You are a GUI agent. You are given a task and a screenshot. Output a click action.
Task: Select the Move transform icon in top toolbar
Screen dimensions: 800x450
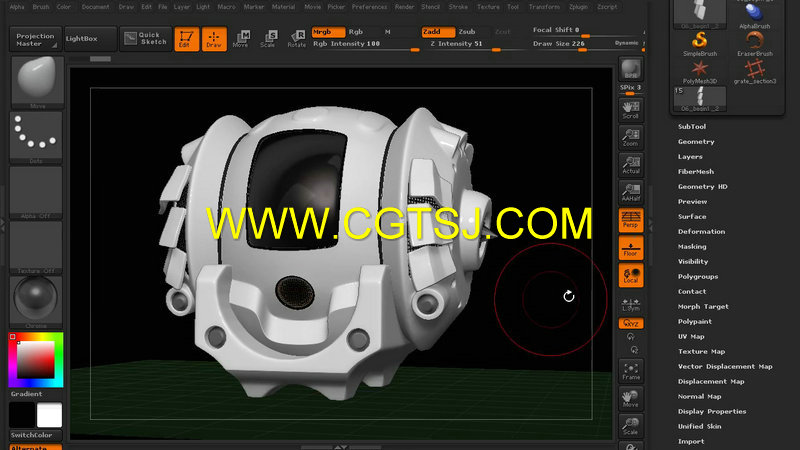[240, 39]
